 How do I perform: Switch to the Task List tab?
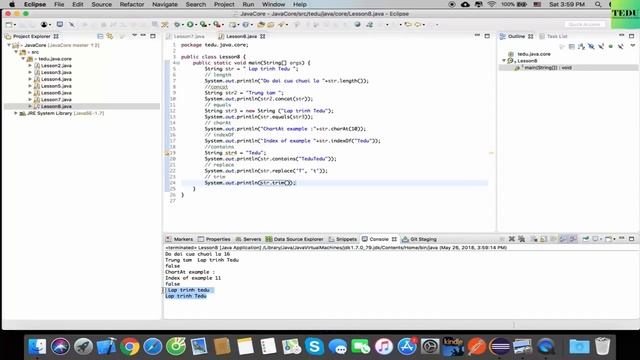pos(553,36)
